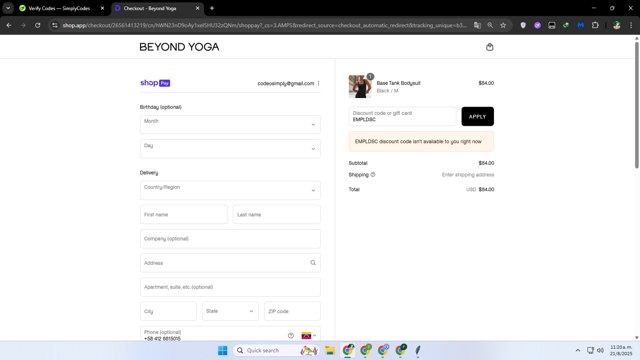Click the shipping info help icon
640x360 pixels.
(x=373, y=175)
